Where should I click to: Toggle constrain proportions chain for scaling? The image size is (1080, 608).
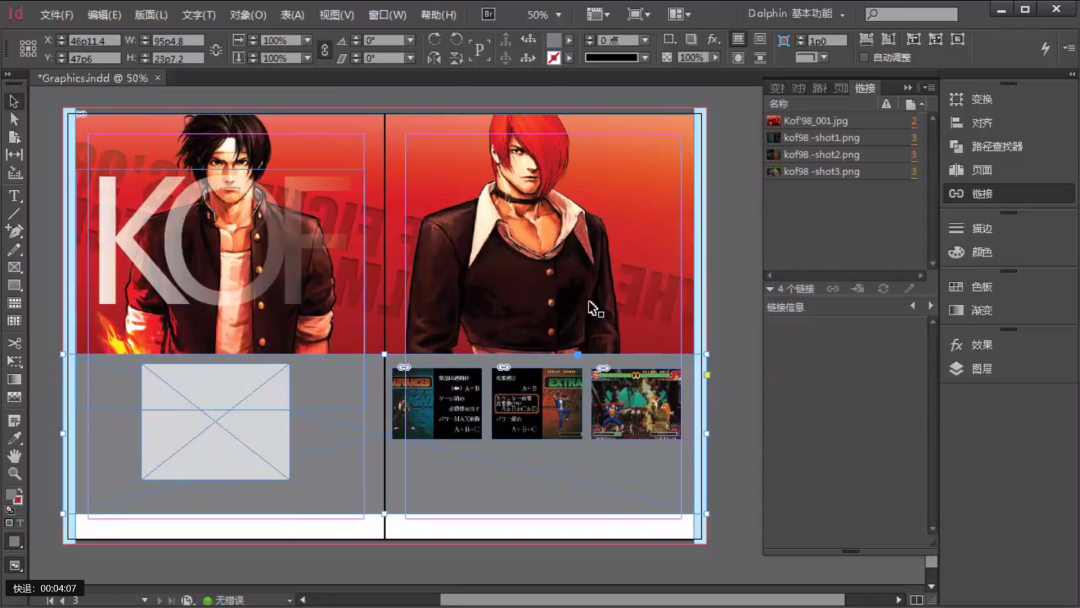(324, 49)
